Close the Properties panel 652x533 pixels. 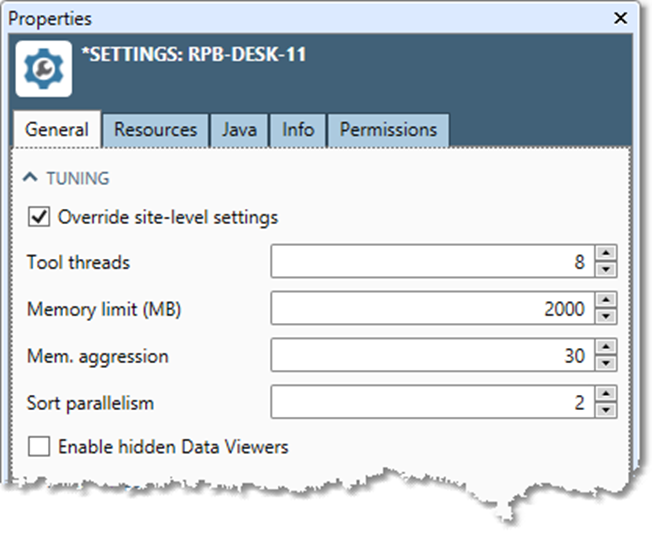coord(621,18)
